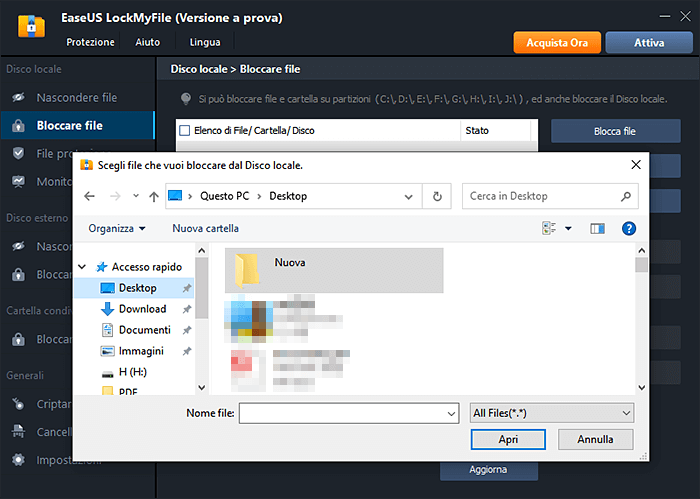Click the Attiva button
The image size is (700, 499).
click(x=649, y=43)
